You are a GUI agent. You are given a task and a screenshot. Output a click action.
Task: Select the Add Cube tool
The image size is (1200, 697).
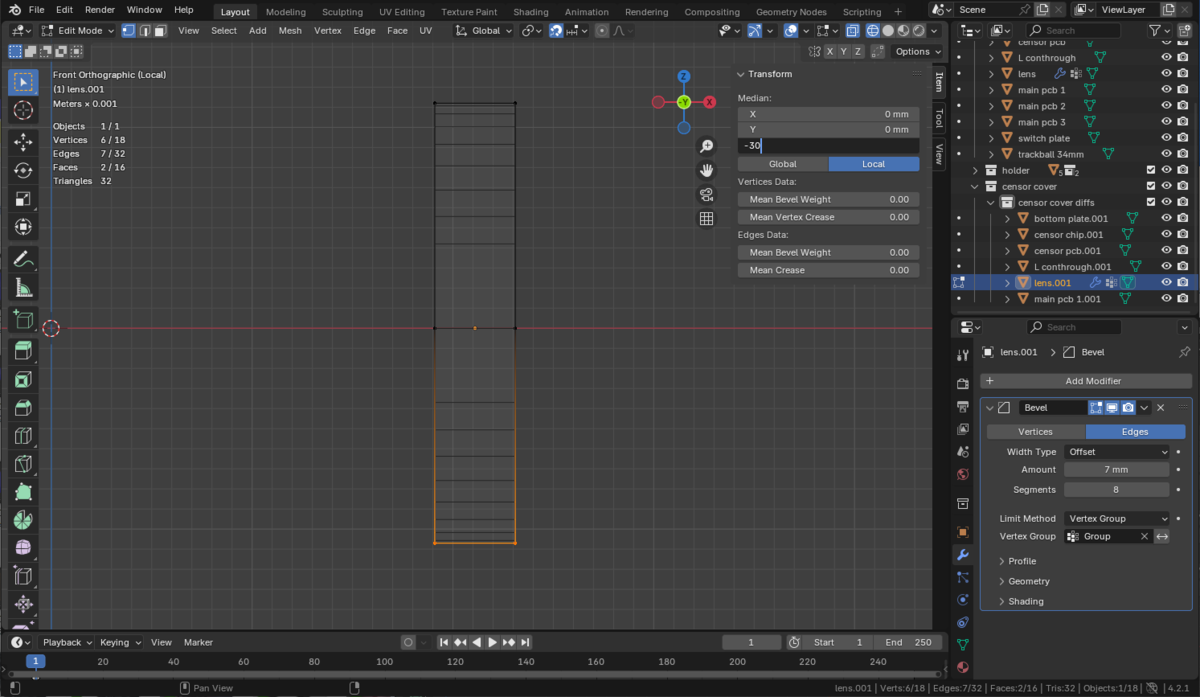(22, 320)
